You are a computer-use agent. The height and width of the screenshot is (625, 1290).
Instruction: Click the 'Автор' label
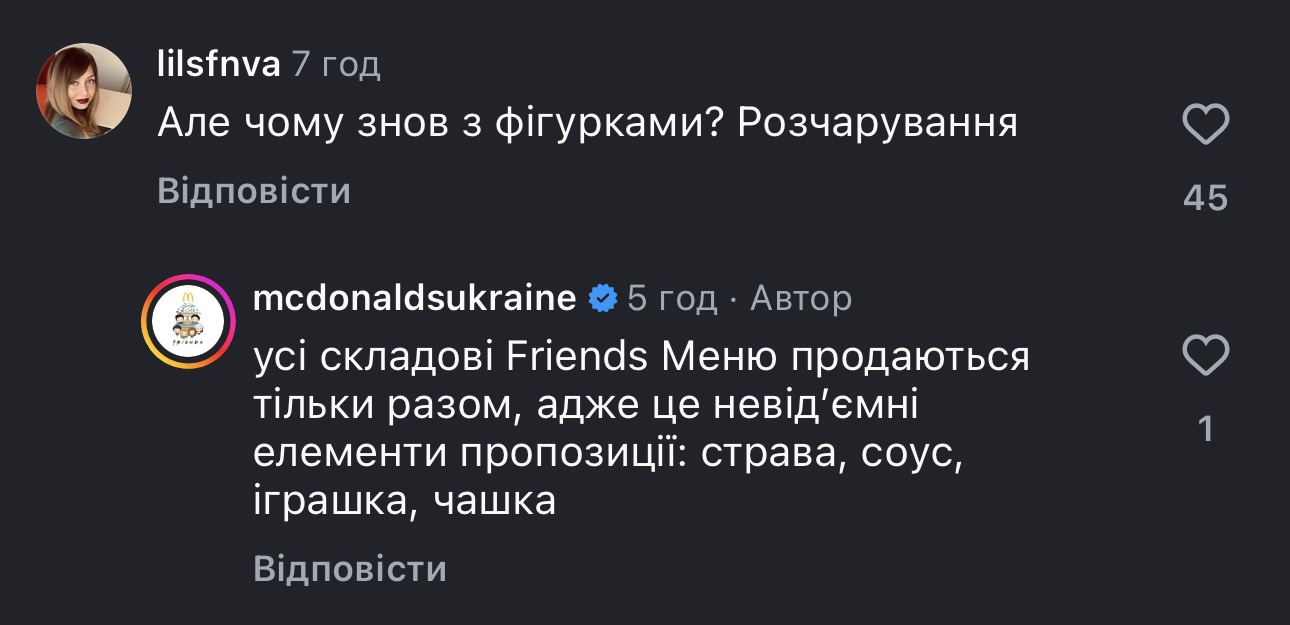point(801,298)
